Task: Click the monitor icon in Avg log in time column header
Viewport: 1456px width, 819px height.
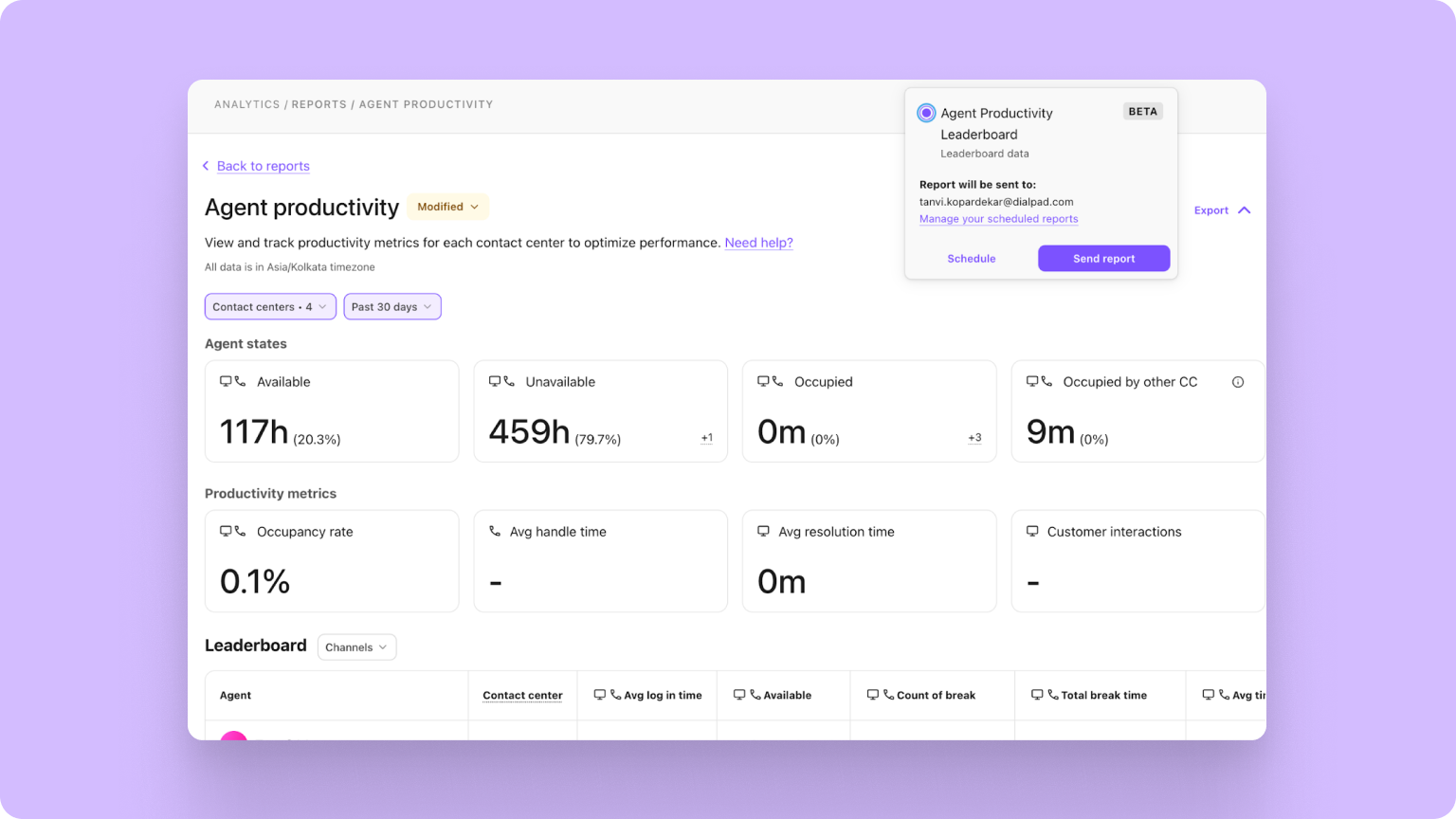Action: click(x=599, y=694)
